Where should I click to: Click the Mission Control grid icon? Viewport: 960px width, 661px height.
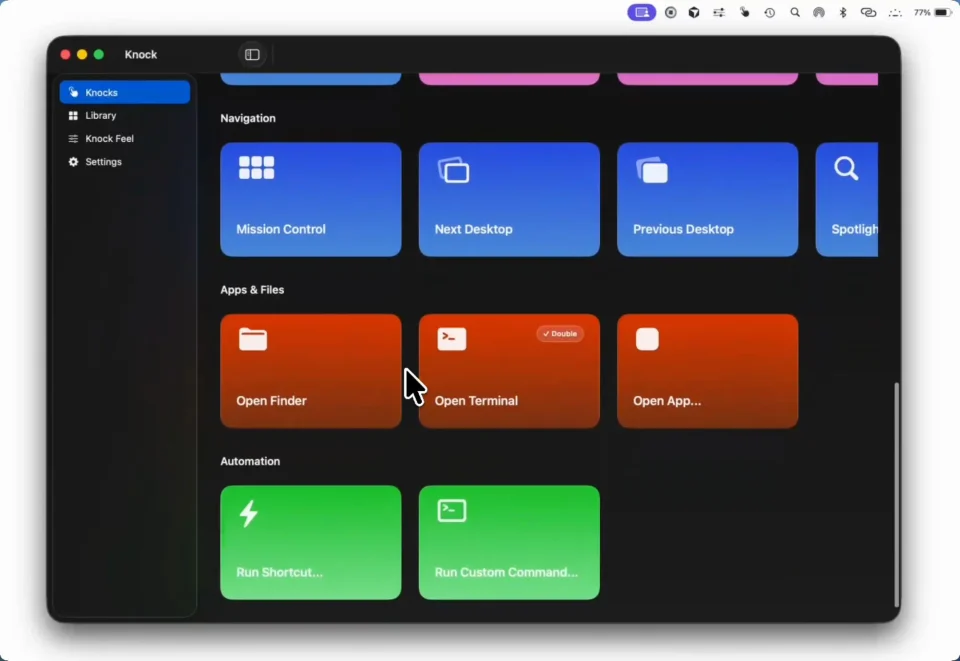click(257, 168)
